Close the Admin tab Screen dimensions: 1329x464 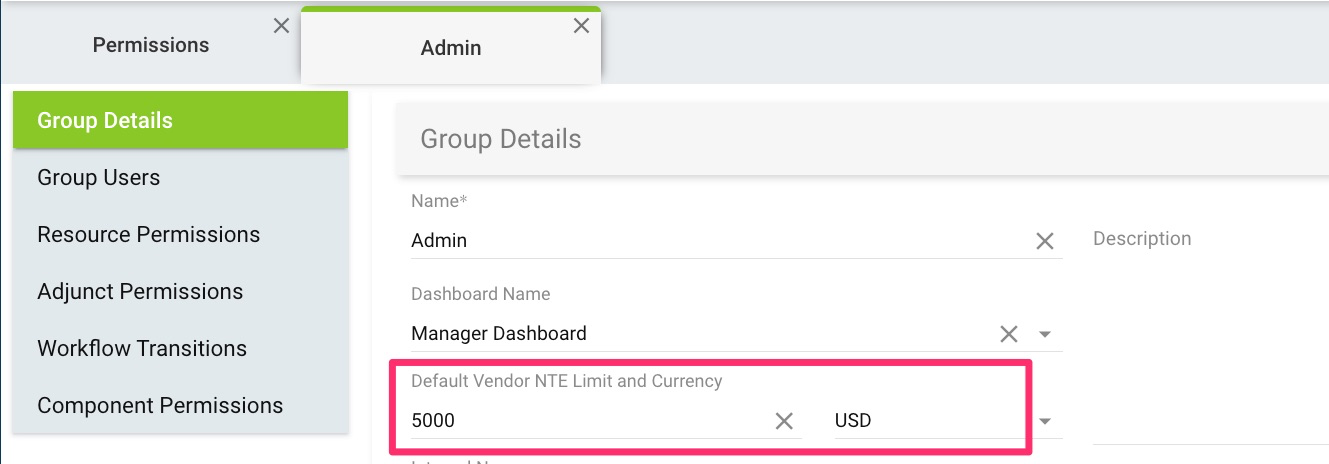(581, 26)
